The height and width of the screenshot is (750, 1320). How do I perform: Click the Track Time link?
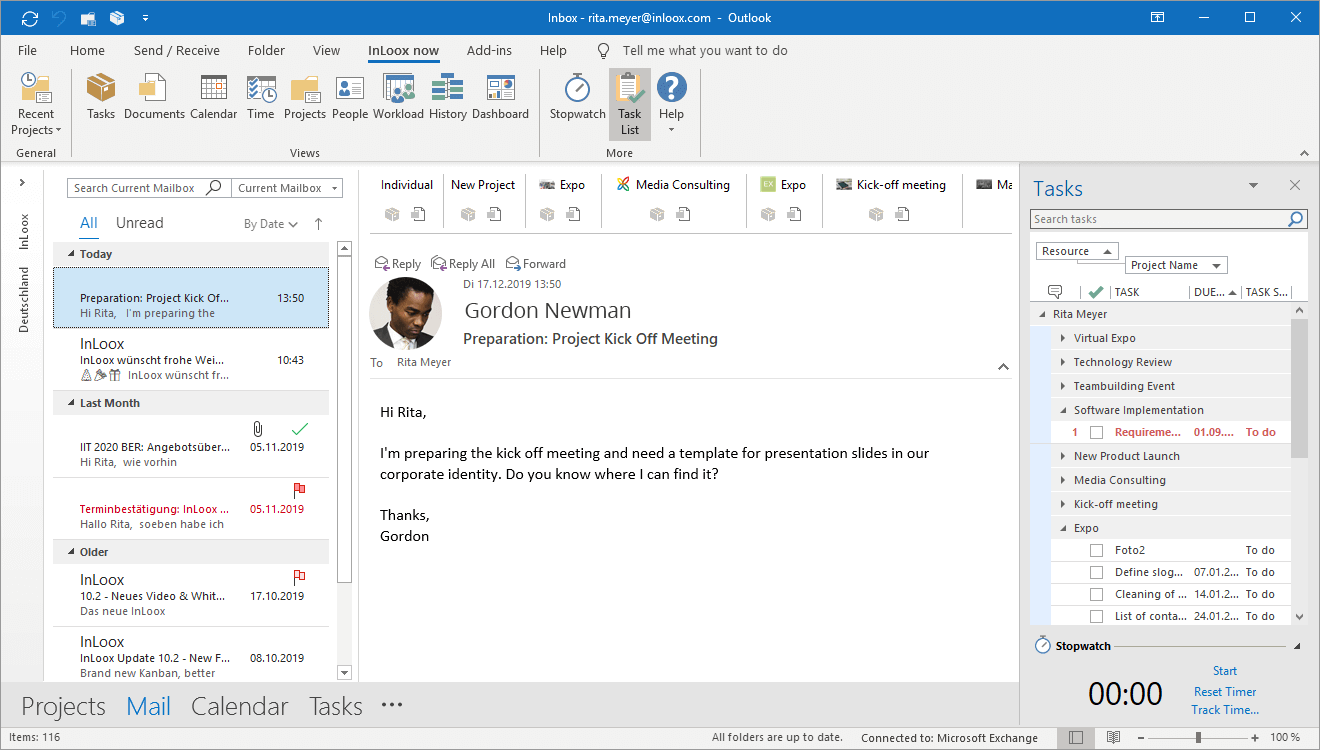click(x=1224, y=710)
